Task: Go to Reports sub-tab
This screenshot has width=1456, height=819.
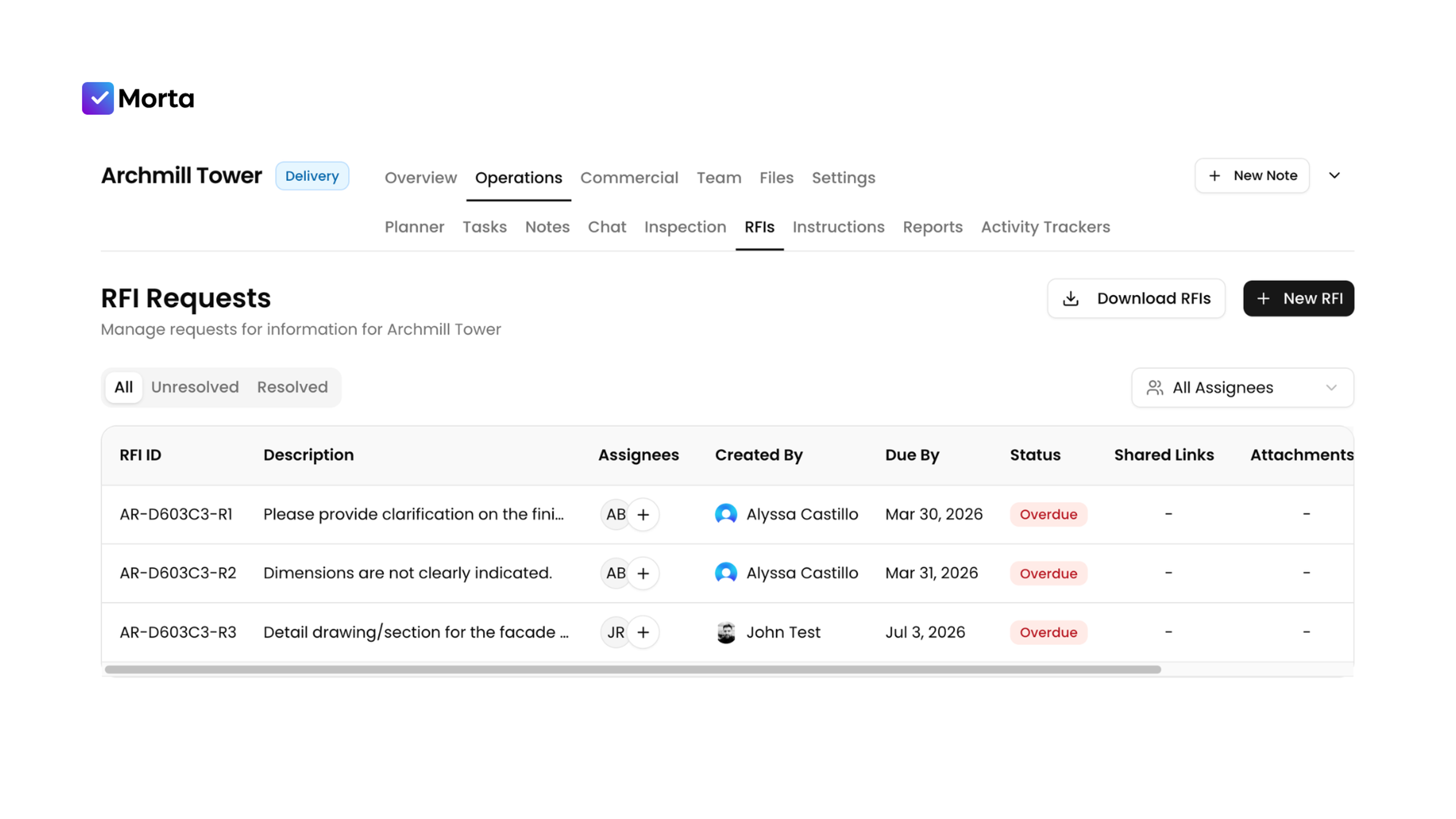Action: [x=933, y=227]
